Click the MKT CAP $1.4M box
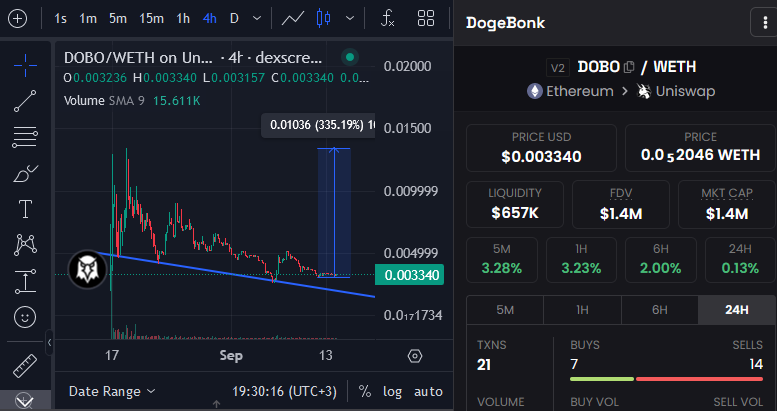Screen dimensions: 777x411 pos(727,204)
